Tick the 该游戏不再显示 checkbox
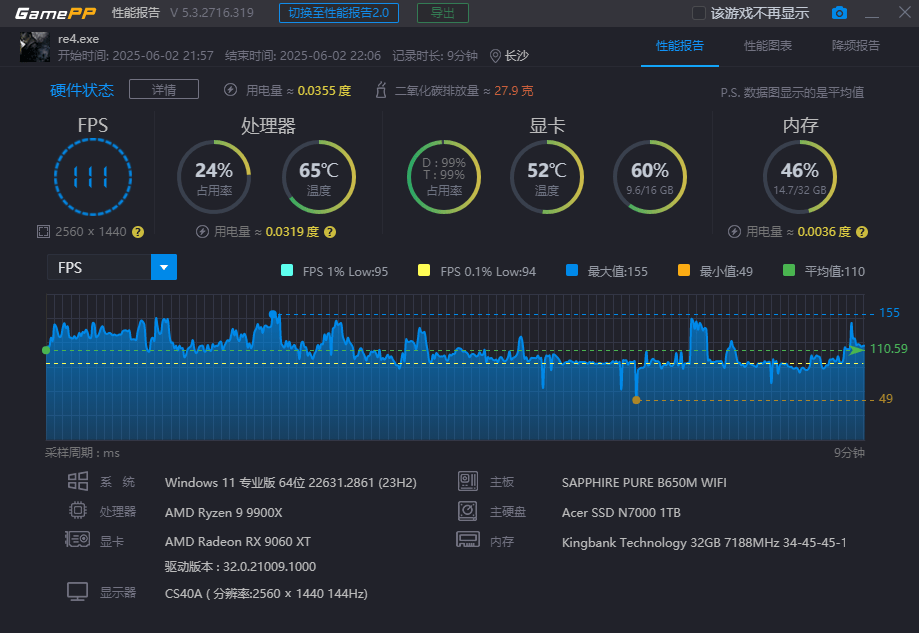 (699, 13)
